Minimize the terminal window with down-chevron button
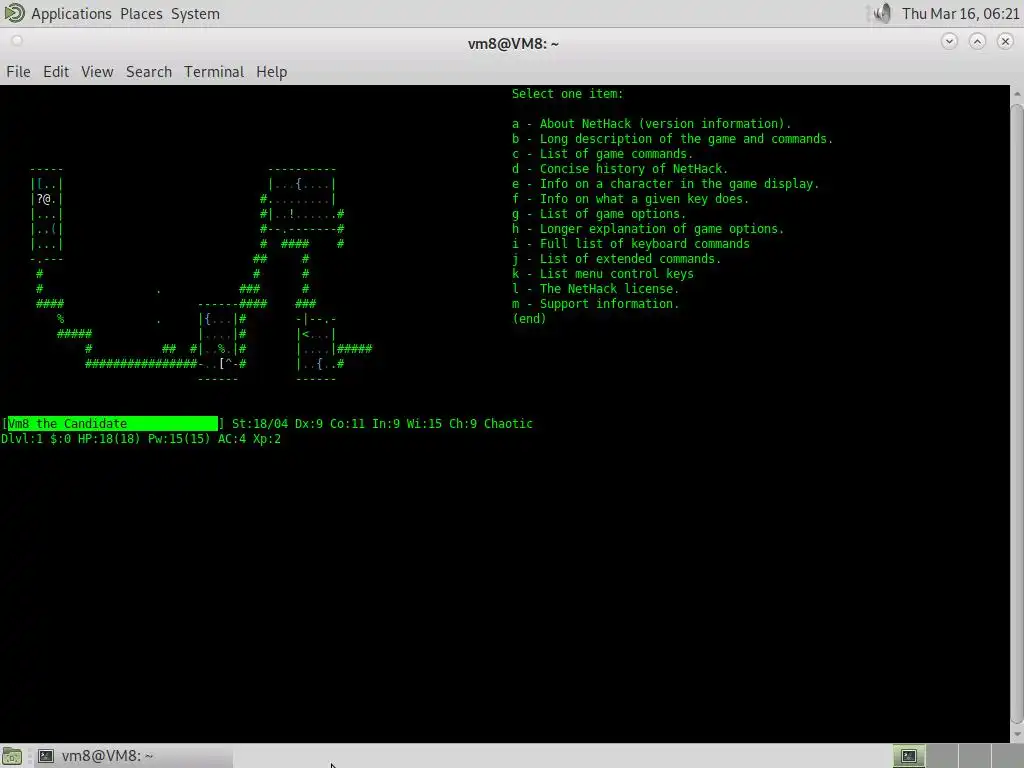 [950, 42]
